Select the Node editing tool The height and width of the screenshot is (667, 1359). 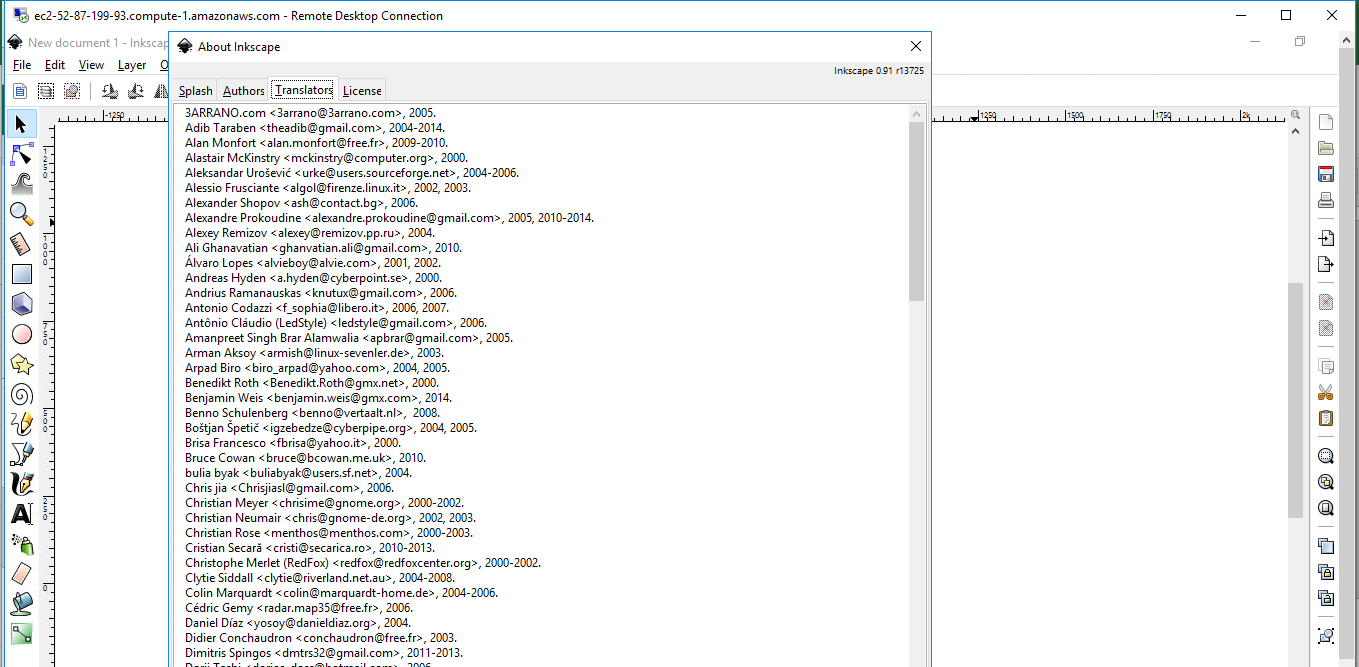click(21, 154)
